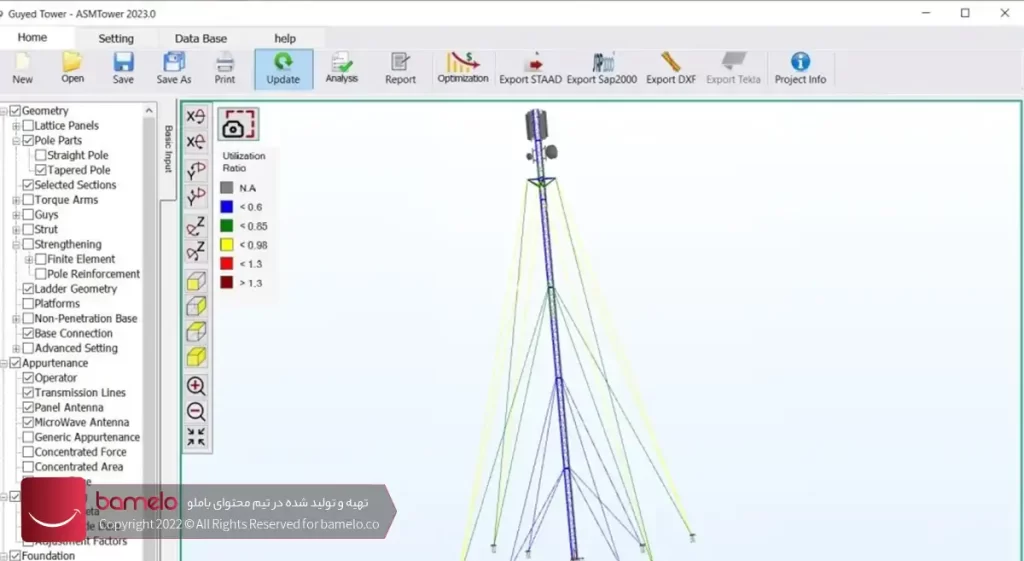
Task: Refresh the model with Update
Action: click(283, 69)
